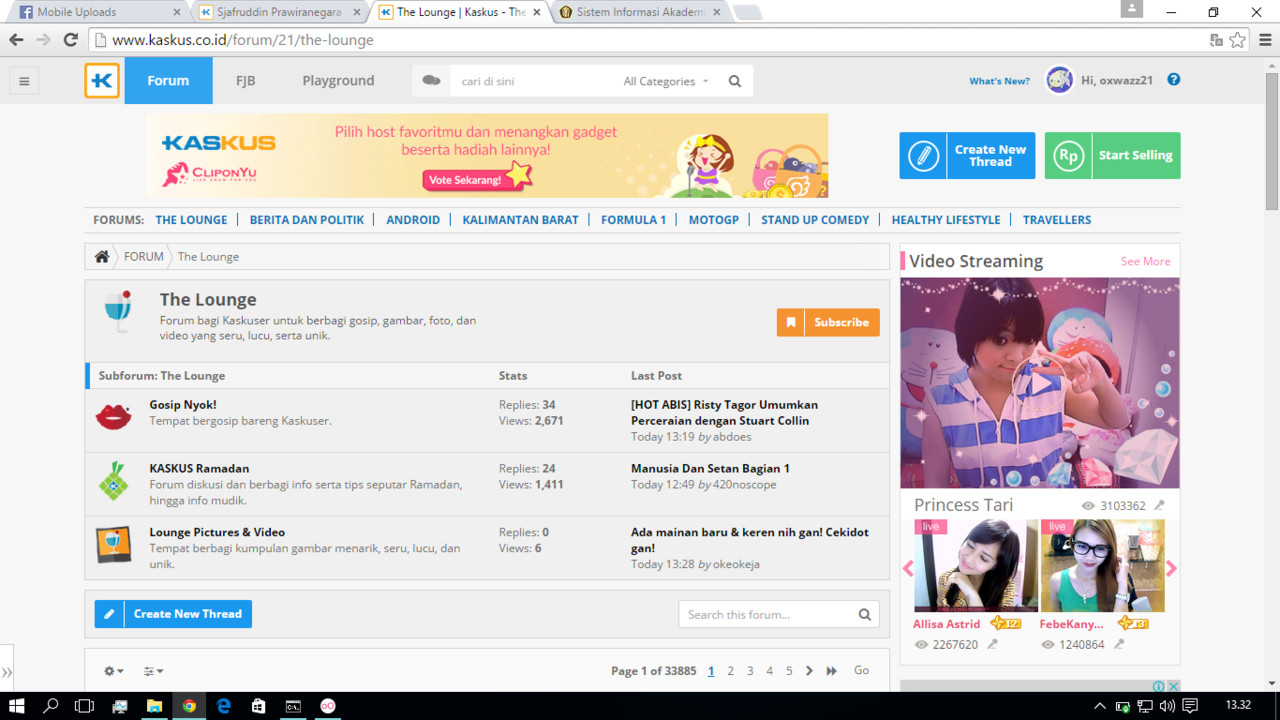Viewport: 1280px width, 720px height.
Task: Bookmark this page with star icon
Action: point(1238,40)
